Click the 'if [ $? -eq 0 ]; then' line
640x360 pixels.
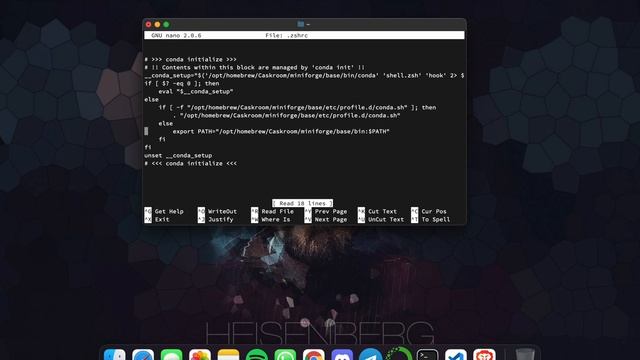(182, 83)
